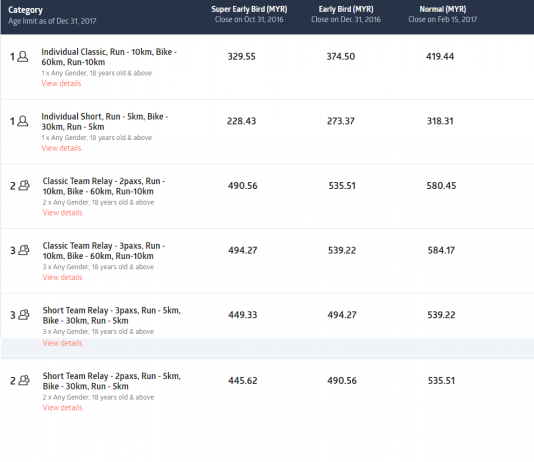Open View details for Individual Classic
The image size is (534, 462).
61,83
